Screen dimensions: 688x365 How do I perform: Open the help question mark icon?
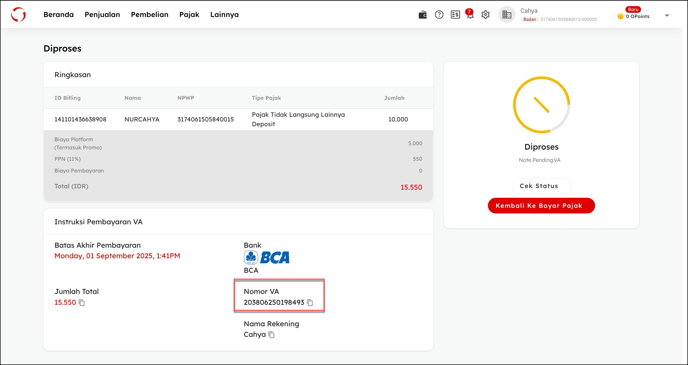[x=439, y=14]
